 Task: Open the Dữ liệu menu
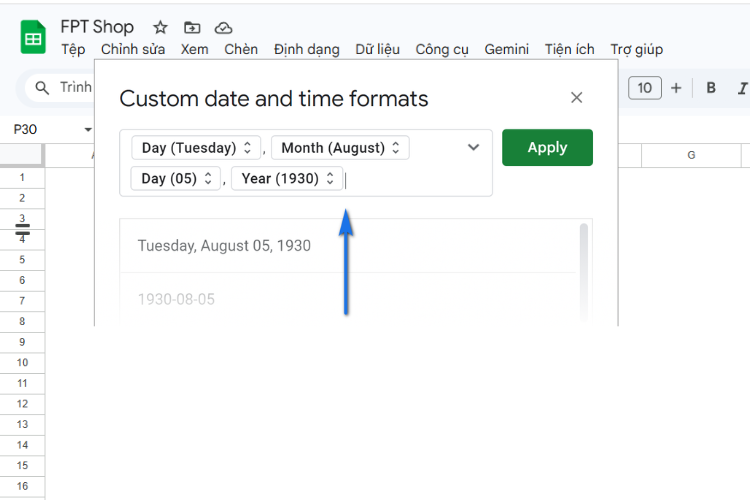377,49
